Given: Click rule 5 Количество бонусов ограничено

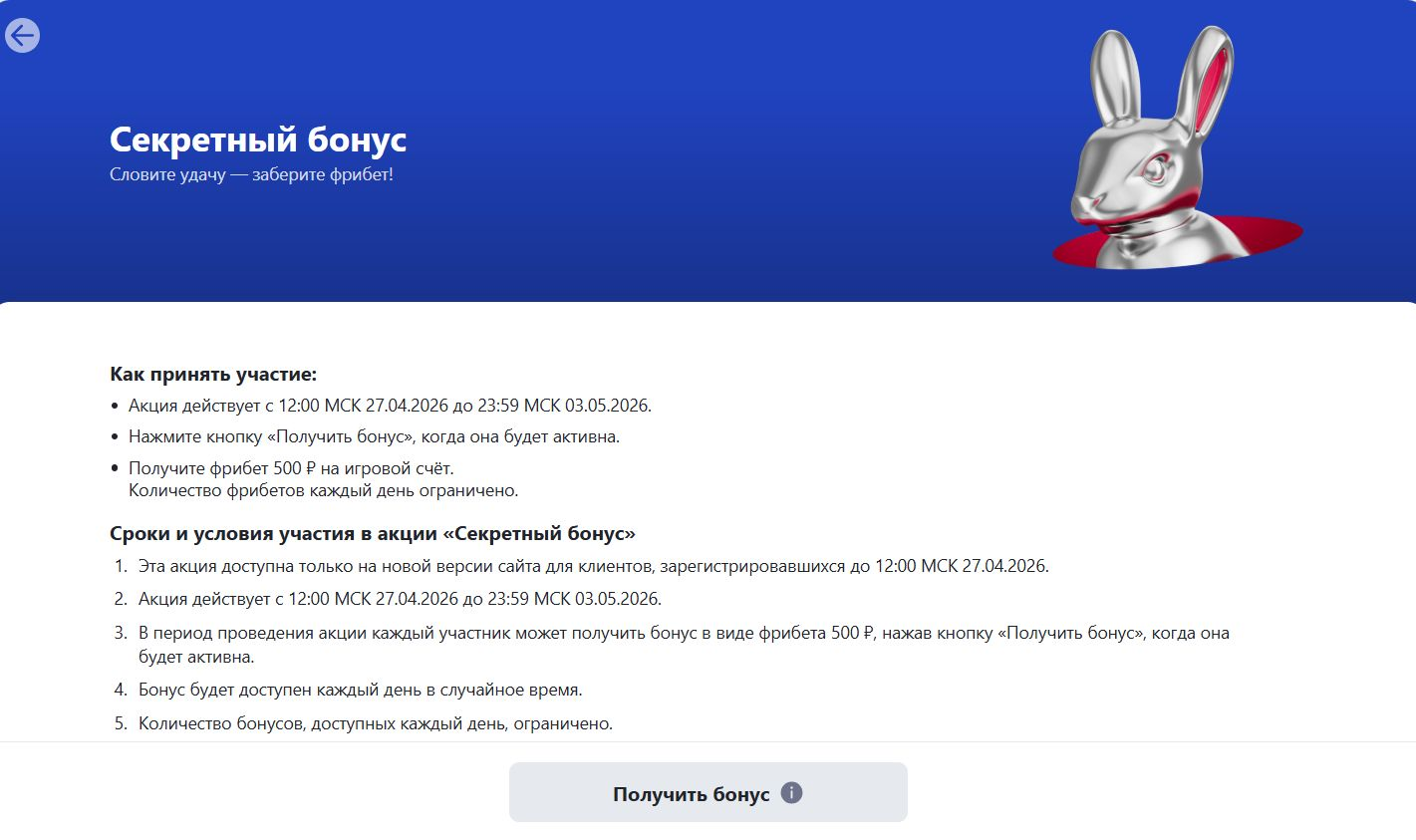Looking at the screenshot, I should pyautogui.click(x=375, y=723).
